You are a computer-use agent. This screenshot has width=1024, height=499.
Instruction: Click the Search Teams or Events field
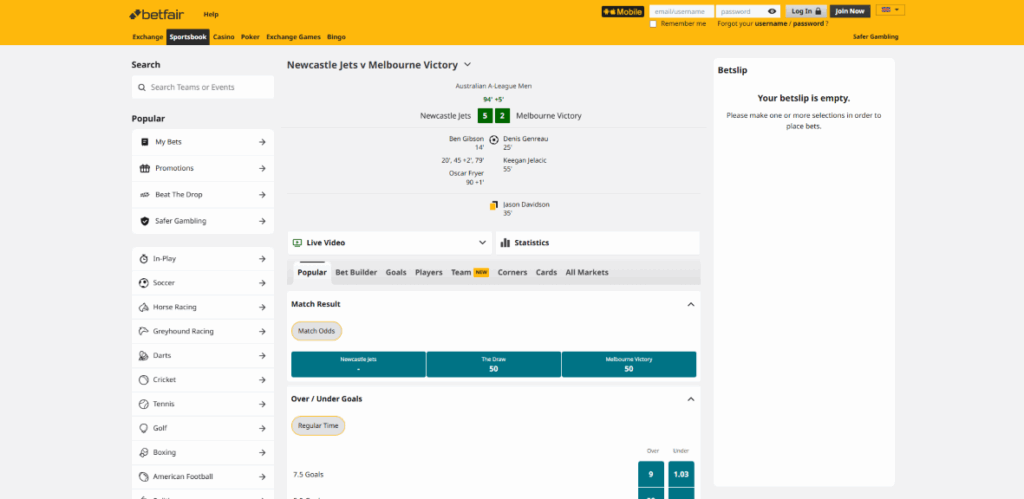pos(202,88)
